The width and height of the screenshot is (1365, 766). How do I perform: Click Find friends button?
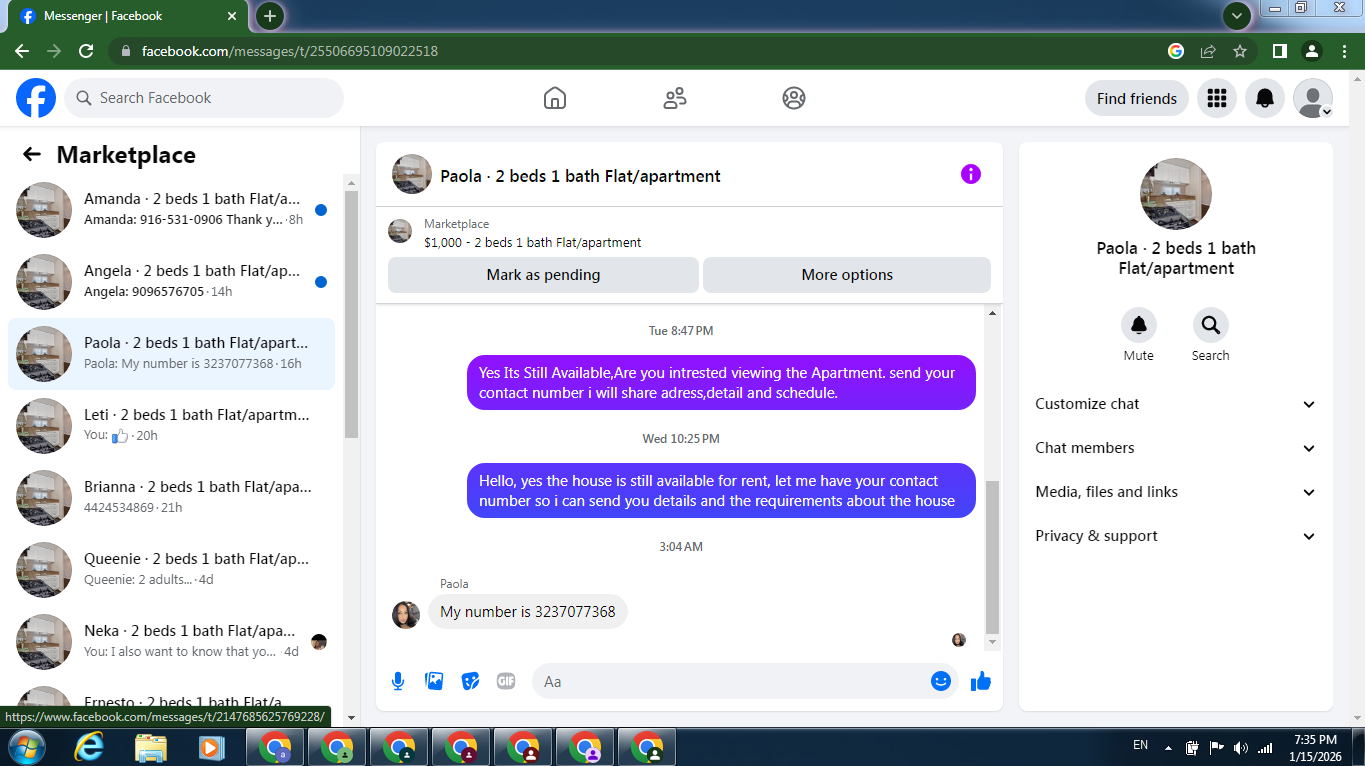click(1137, 98)
